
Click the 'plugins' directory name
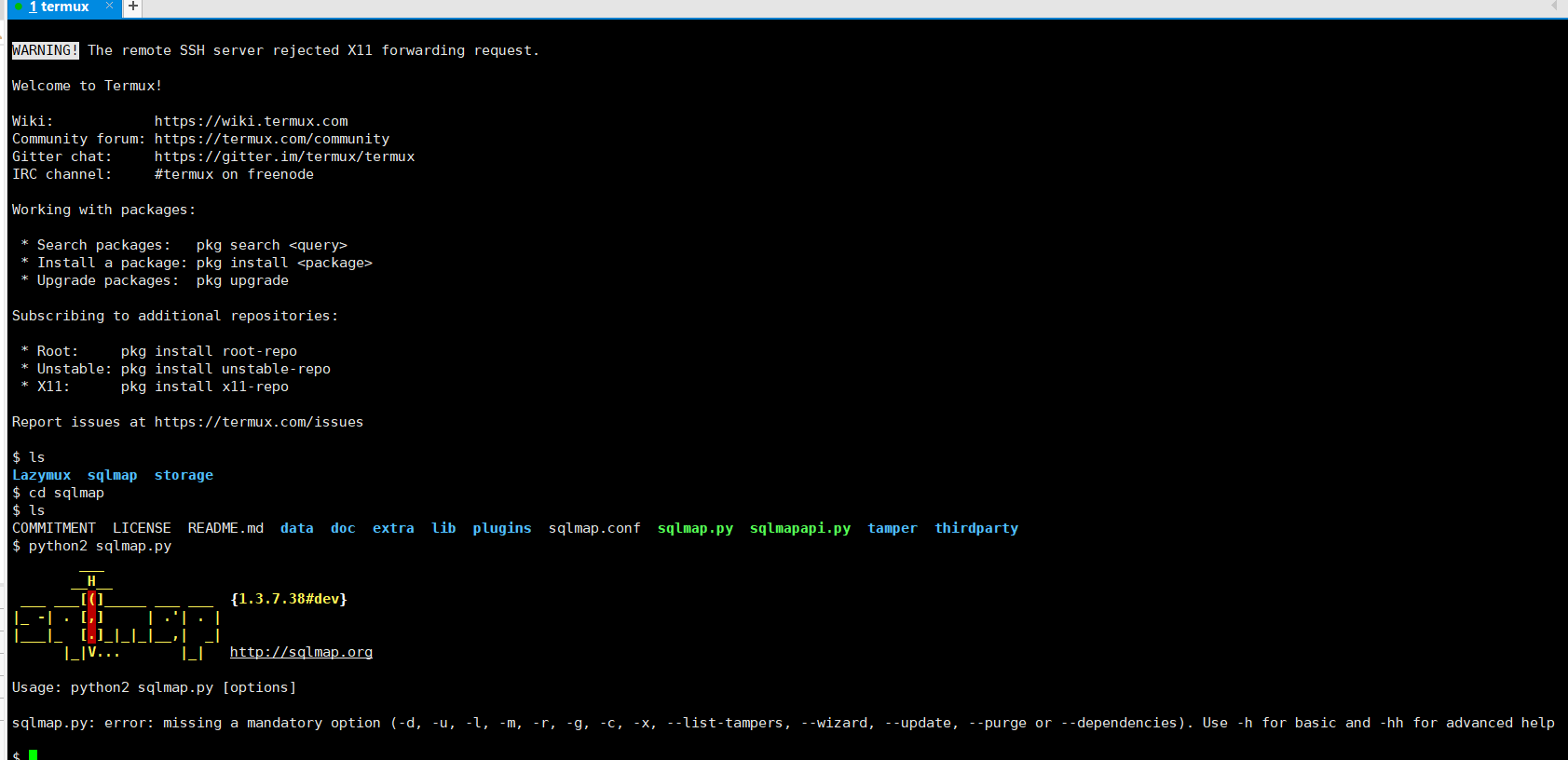501,528
